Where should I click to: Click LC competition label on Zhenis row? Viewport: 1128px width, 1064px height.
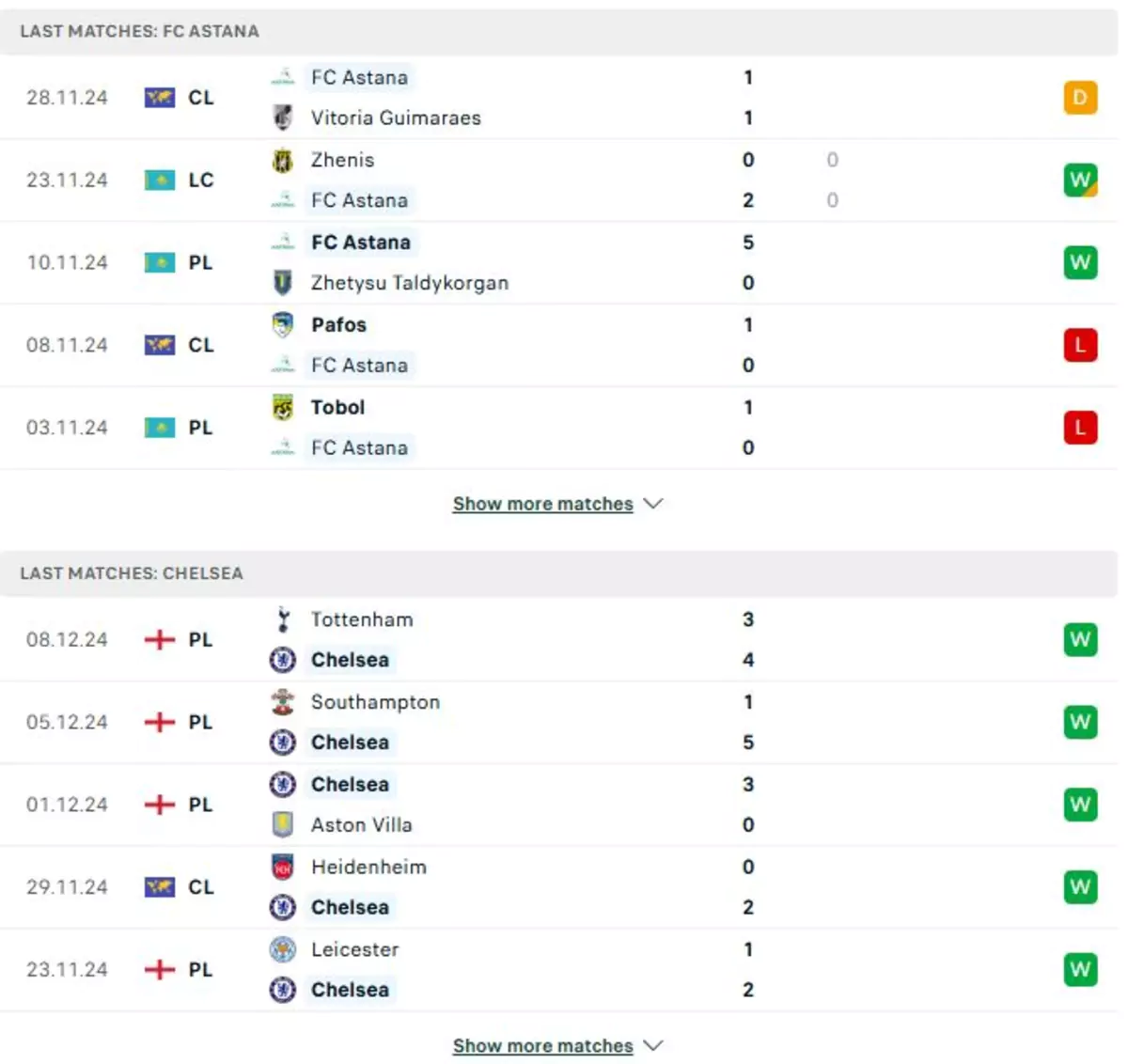(x=201, y=180)
